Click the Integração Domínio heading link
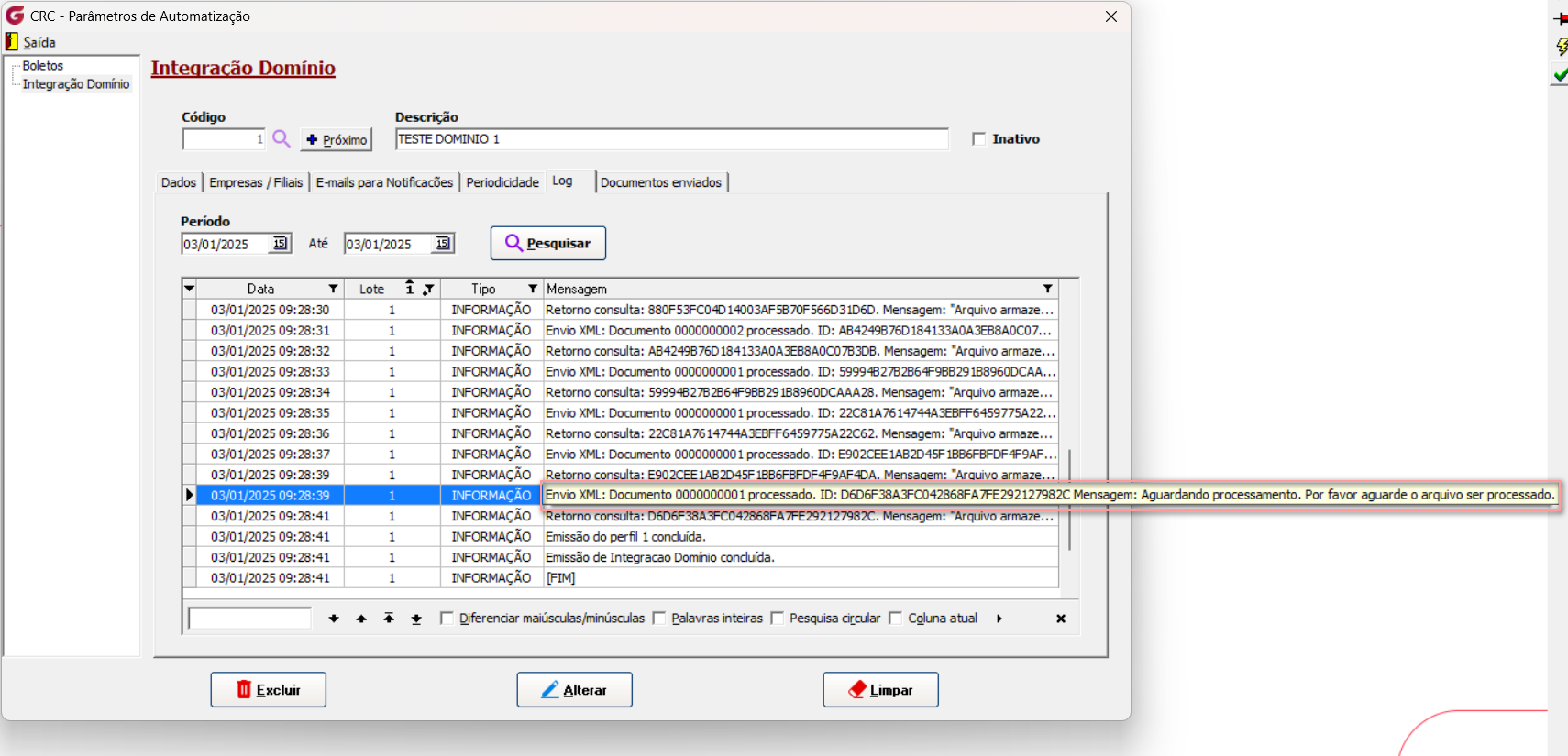The image size is (1568, 756). (243, 68)
